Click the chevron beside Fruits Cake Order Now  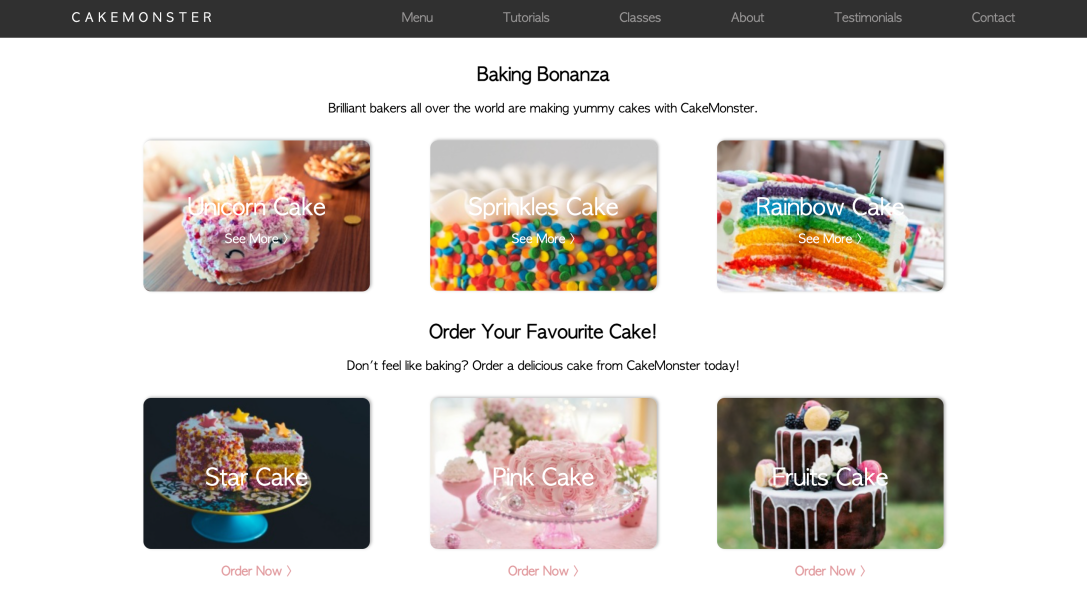pyautogui.click(x=862, y=571)
